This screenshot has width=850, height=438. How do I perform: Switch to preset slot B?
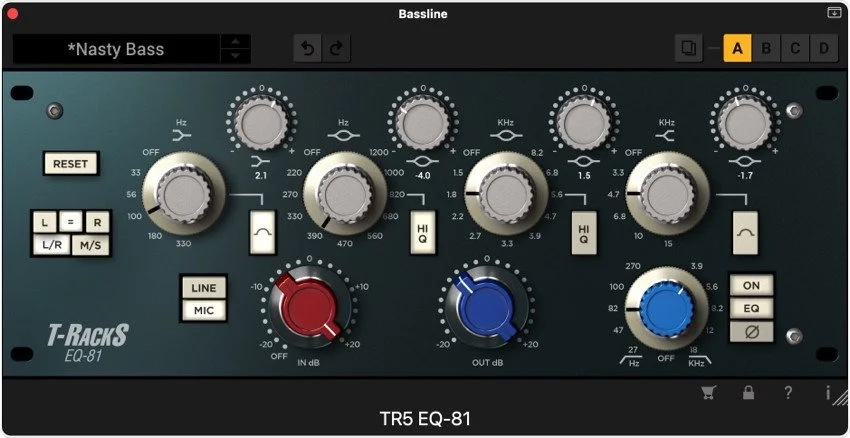[x=766, y=49]
